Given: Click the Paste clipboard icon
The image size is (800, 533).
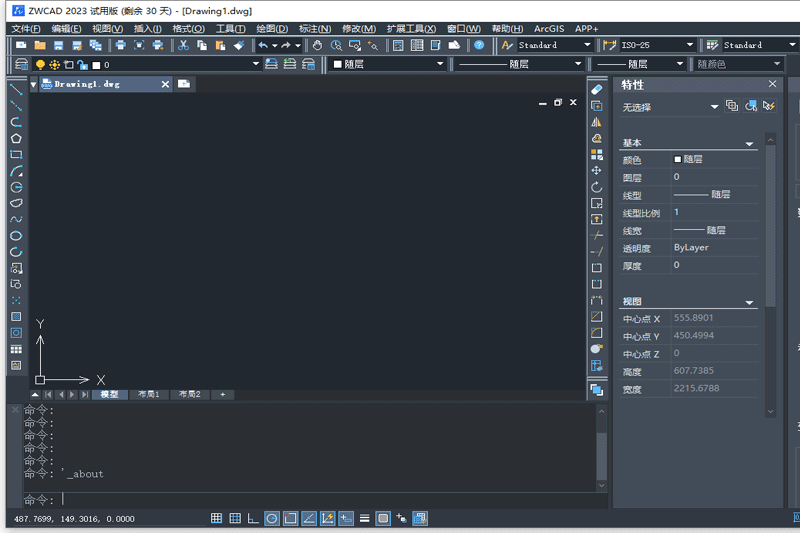Looking at the screenshot, I should [220, 45].
